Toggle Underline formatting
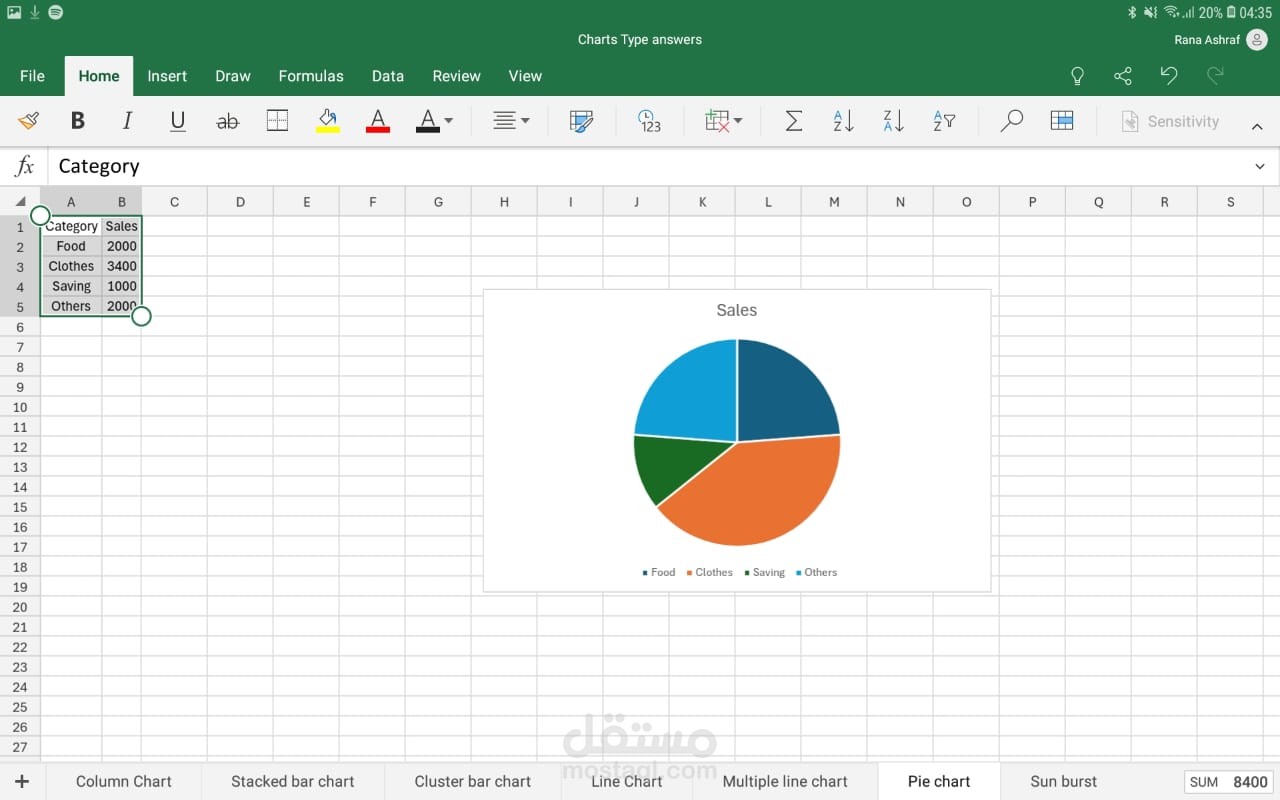The height and width of the screenshot is (800, 1280). (x=178, y=121)
